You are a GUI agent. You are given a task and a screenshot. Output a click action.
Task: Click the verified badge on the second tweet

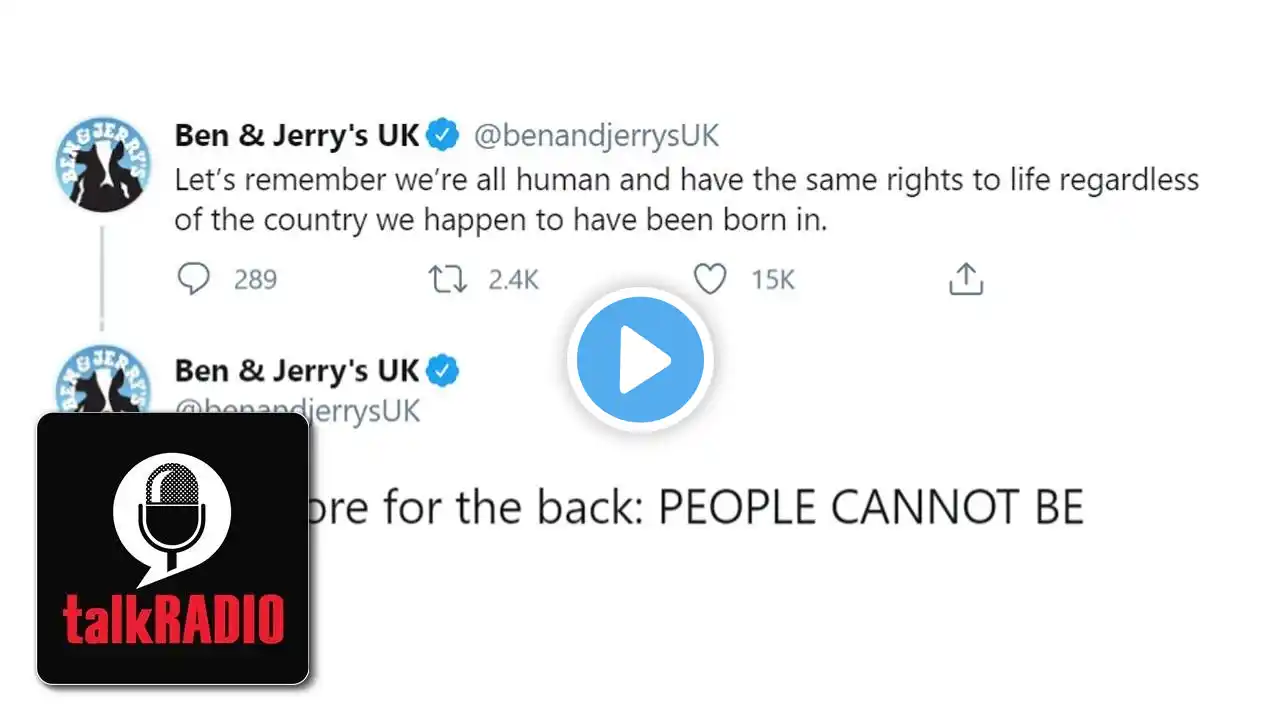click(x=443, y=371)
